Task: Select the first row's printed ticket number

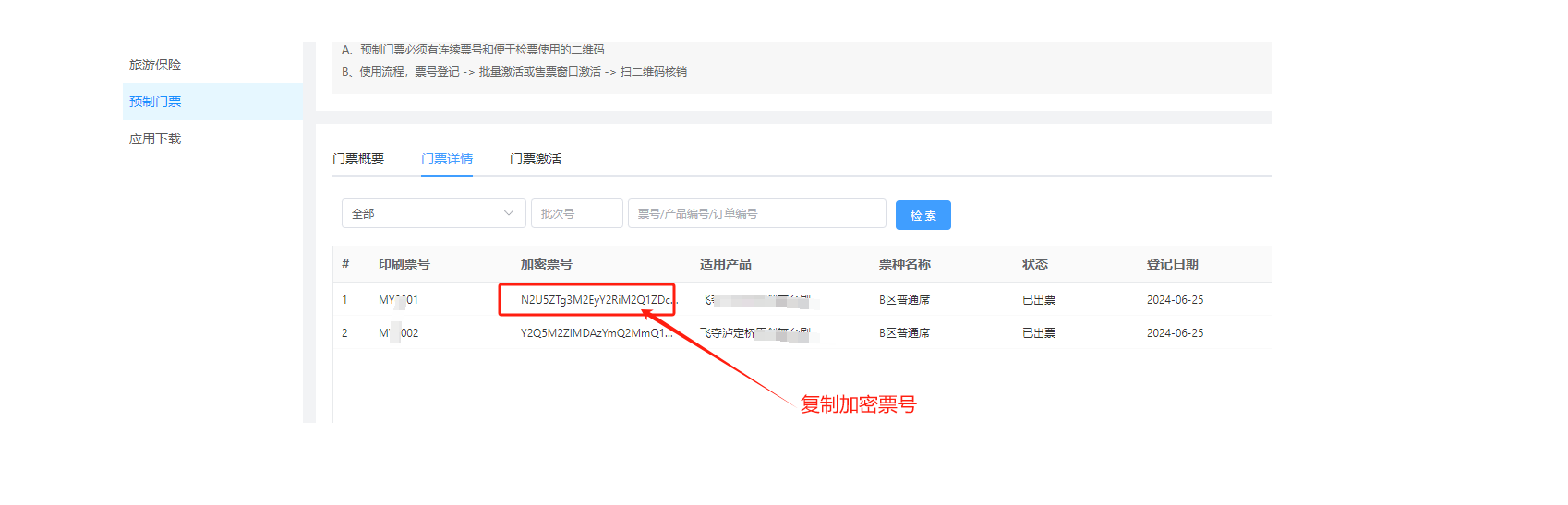Action: (398, 300)
